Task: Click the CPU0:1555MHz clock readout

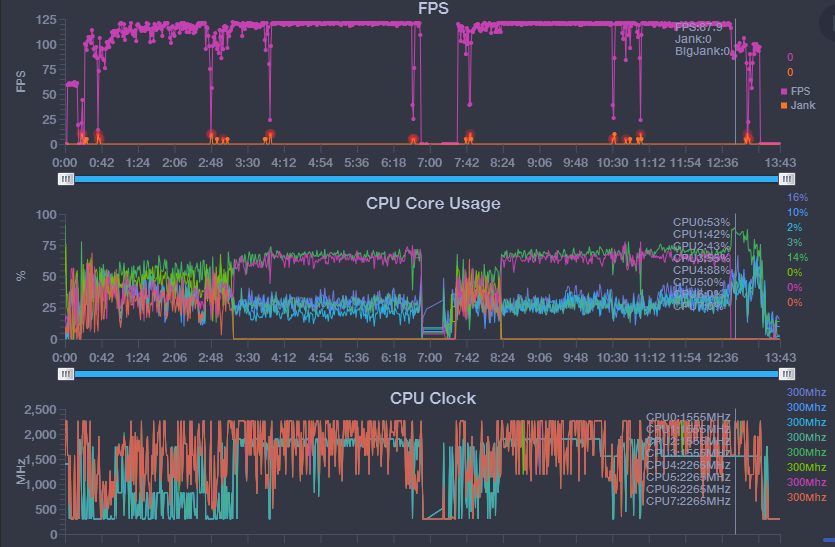Action: 688,417
